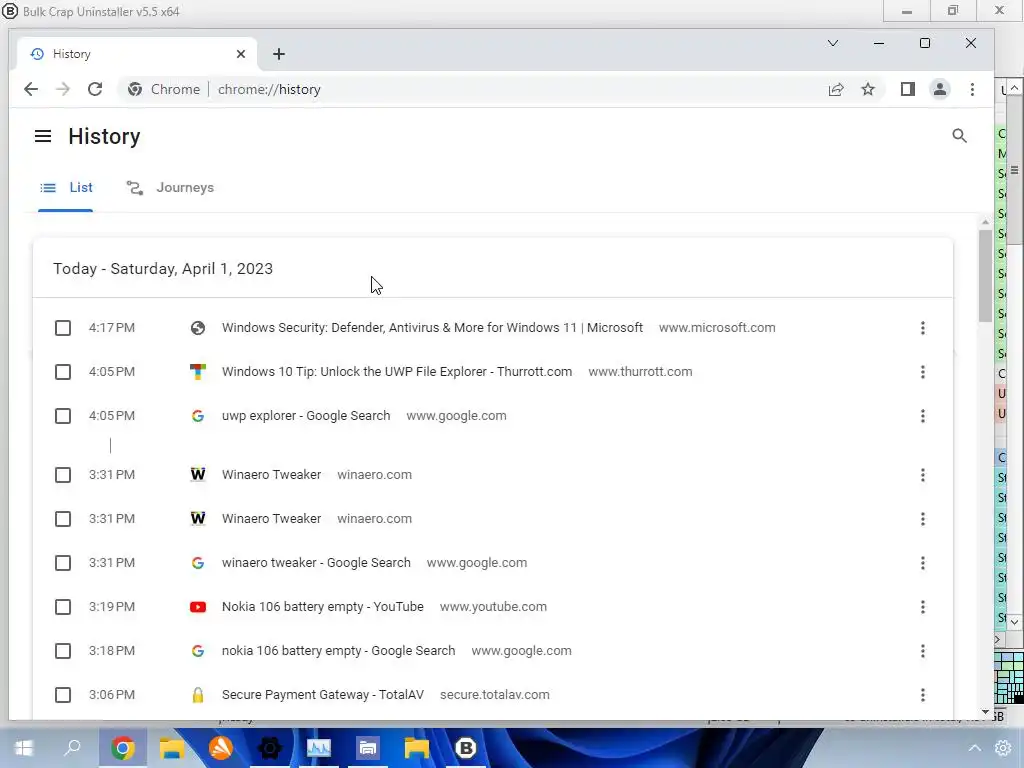Open a new tab with the plus button
The width and height of the screenshot is (1024, 768).
point(279,54)
